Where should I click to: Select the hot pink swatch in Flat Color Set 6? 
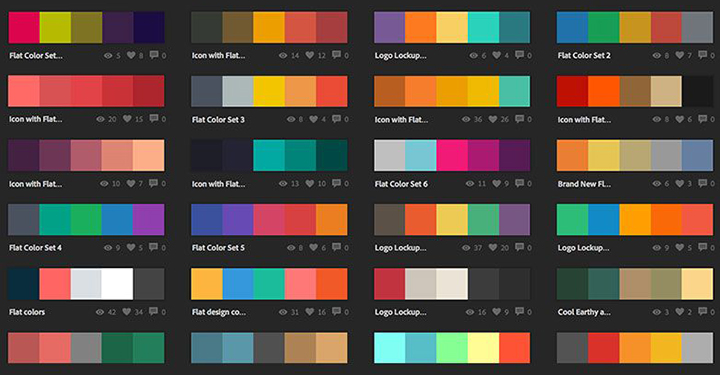pos(452,156)
